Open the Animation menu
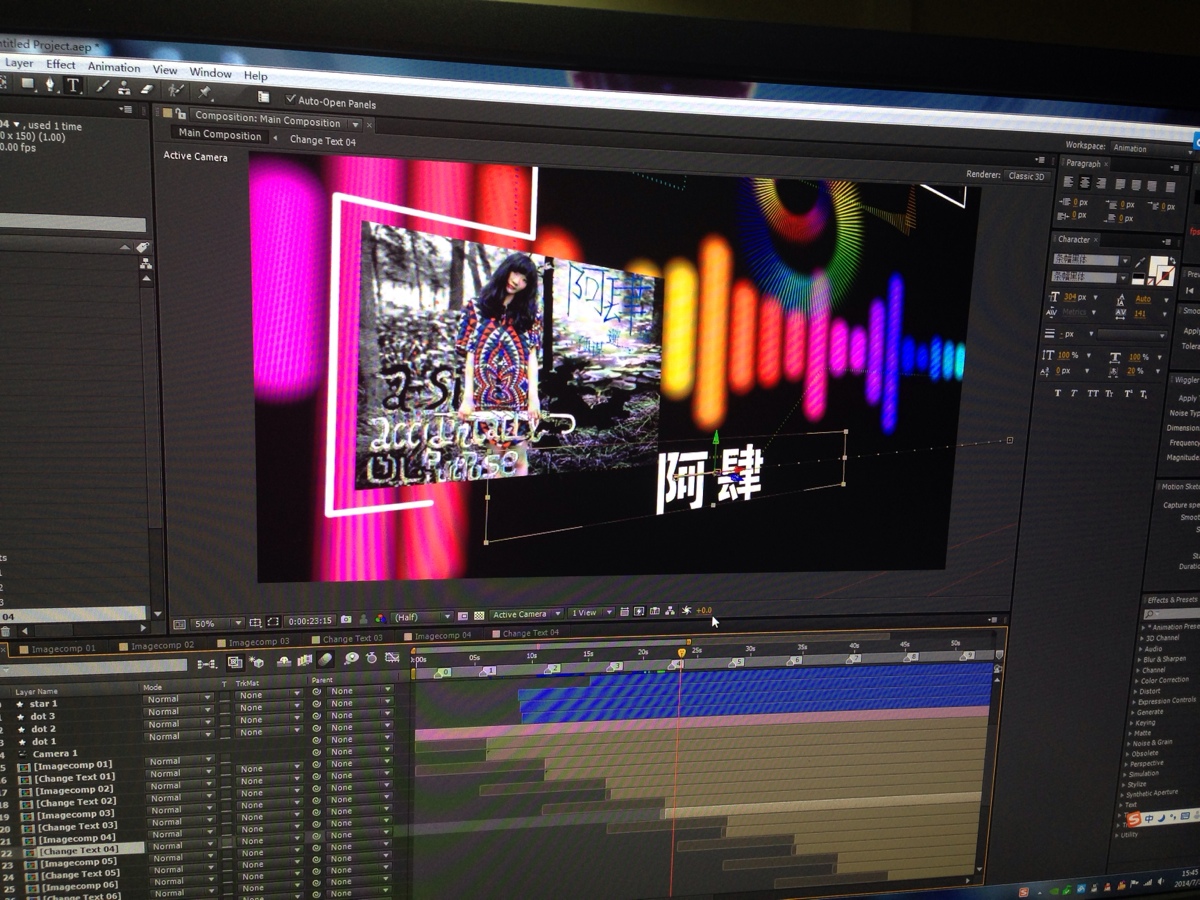This screenshot has width=1200, height=900. pos(114,67)
